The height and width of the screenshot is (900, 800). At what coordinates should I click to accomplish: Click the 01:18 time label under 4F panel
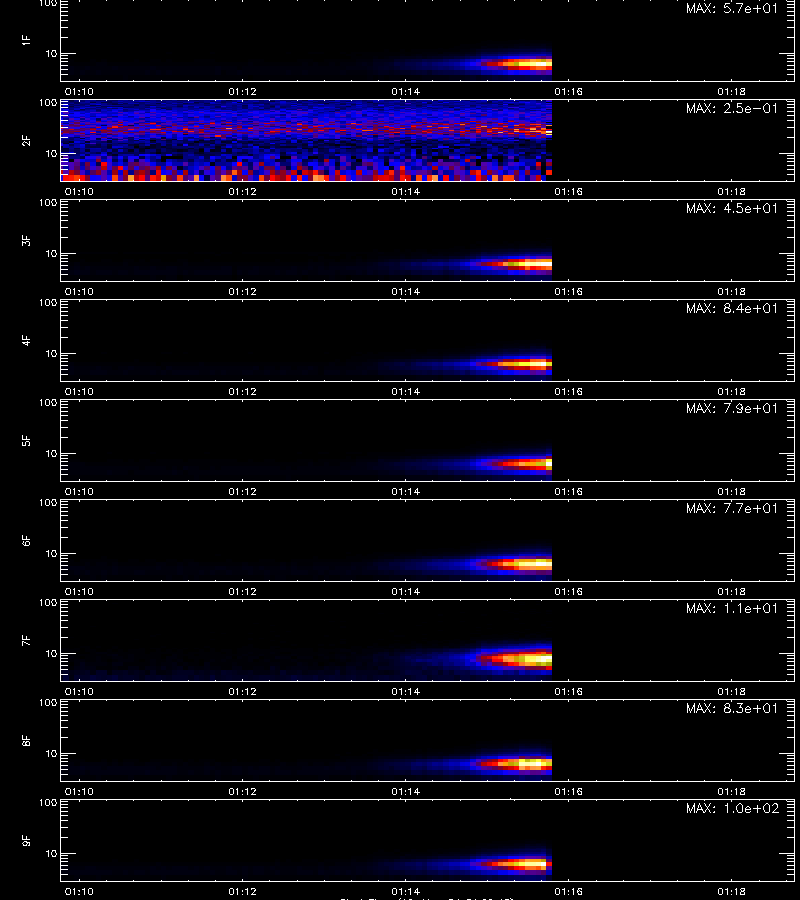click(731, 391)
